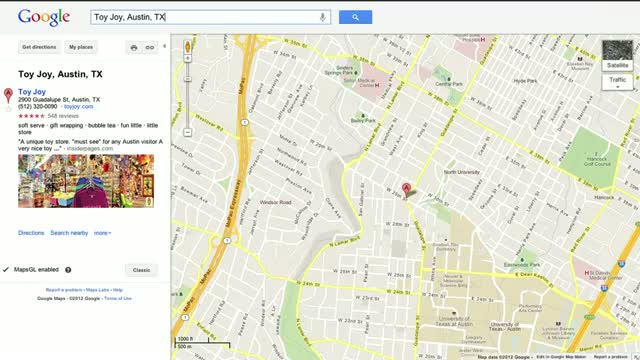Viewport: 640px width, 360px height.
Task: Open the Terms of Use link
Action: [x=118, y=298]
